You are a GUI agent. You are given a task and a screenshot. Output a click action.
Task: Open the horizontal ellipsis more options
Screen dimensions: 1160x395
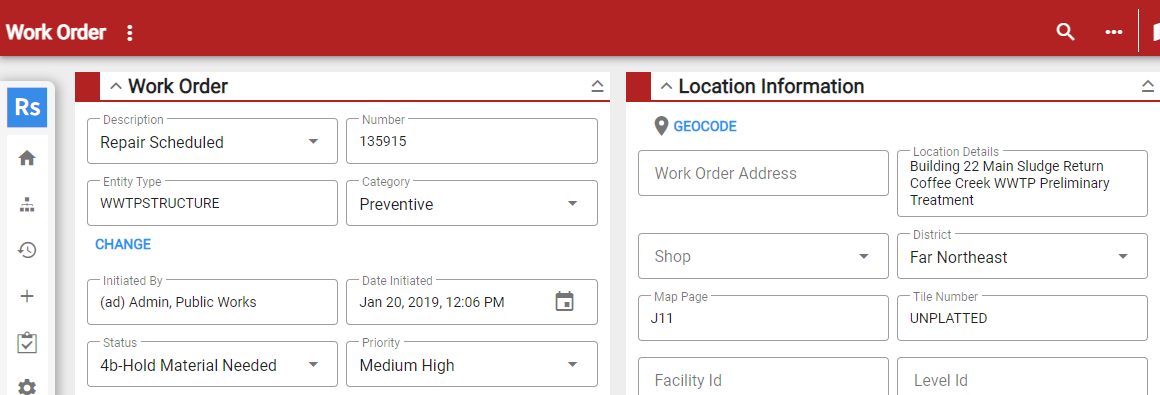1113,32
